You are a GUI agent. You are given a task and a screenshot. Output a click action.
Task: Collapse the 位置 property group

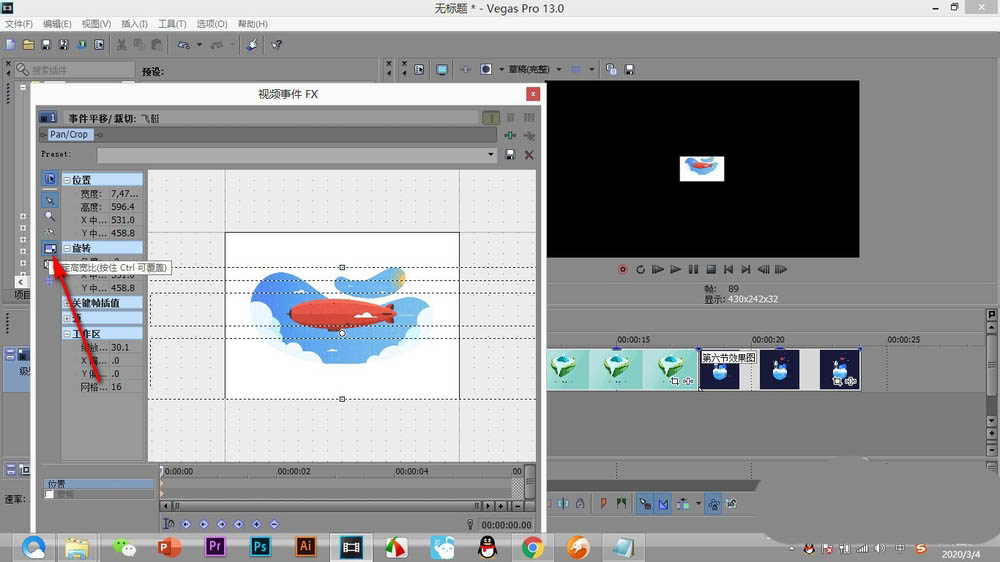click(68, 180)
